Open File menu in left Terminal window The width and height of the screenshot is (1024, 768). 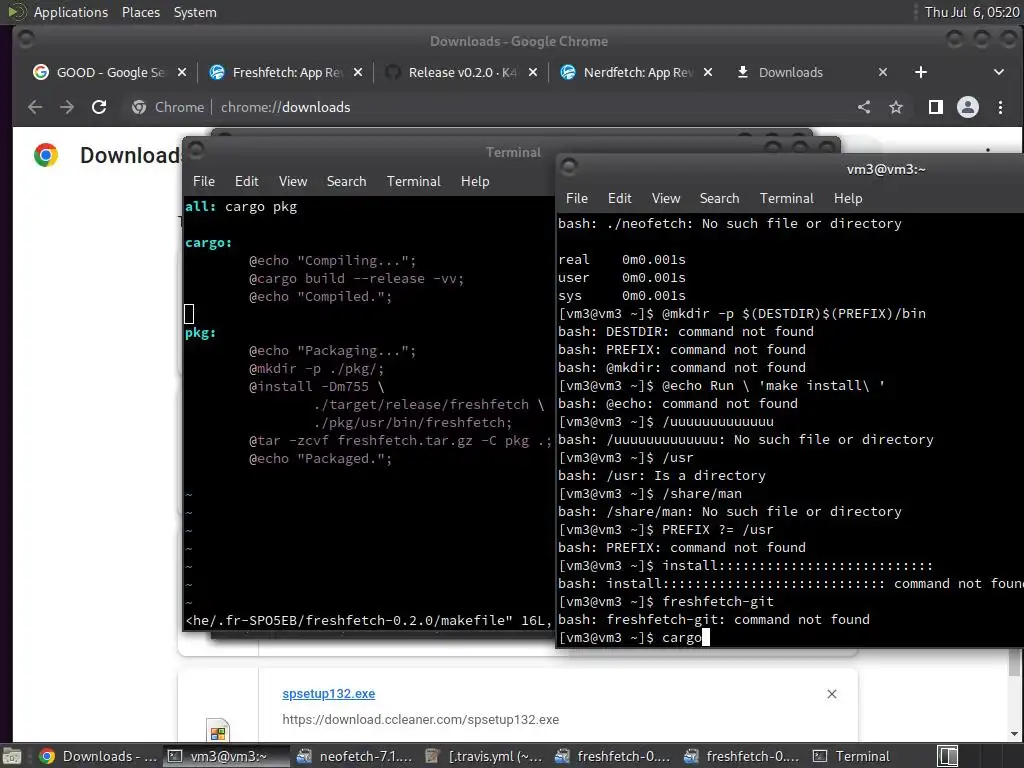click(x=204, y=182)
